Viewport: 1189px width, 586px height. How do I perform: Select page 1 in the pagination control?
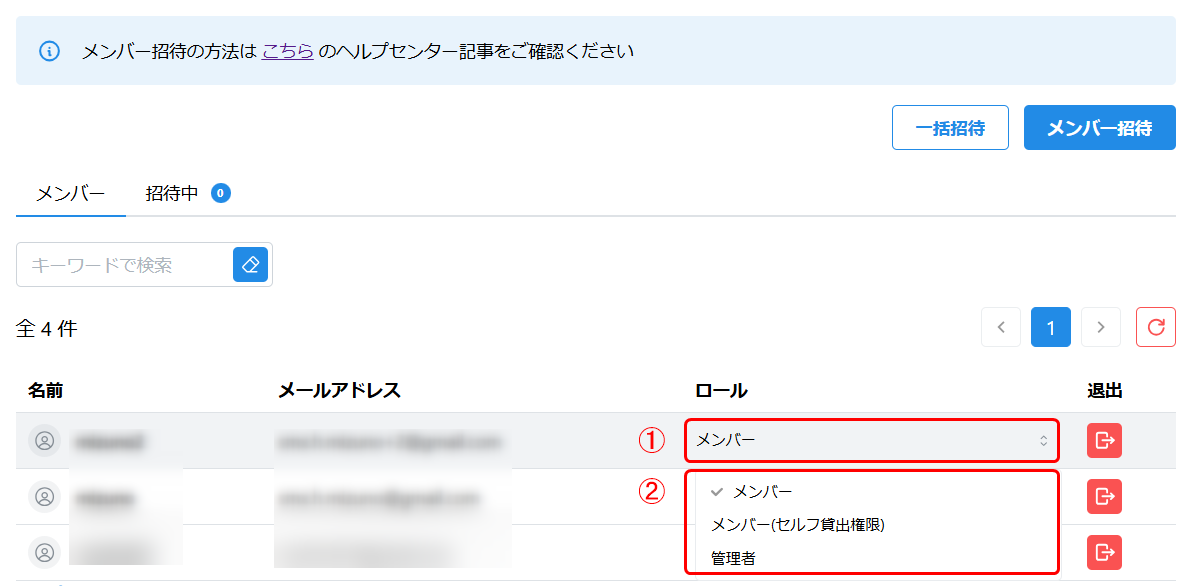tap(1050, 327)
